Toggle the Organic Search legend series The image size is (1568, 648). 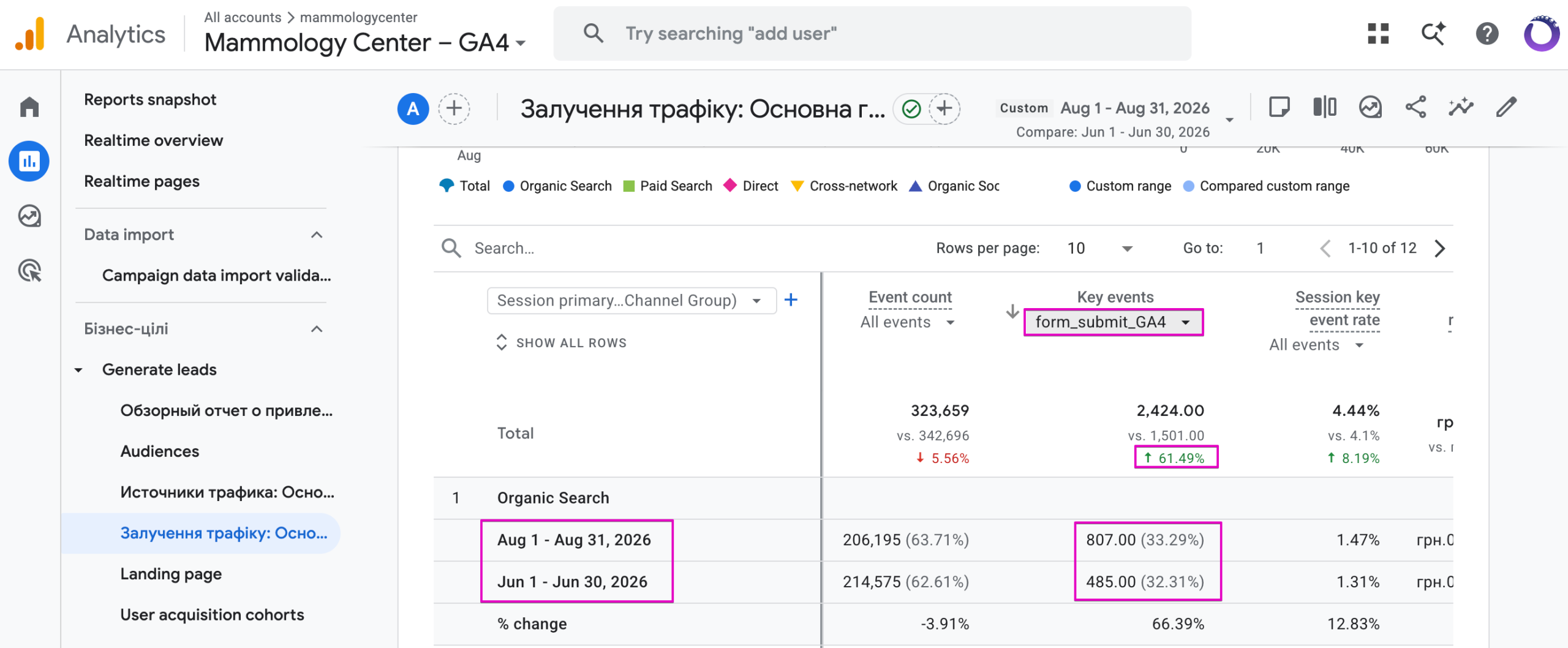click(557, 186)
